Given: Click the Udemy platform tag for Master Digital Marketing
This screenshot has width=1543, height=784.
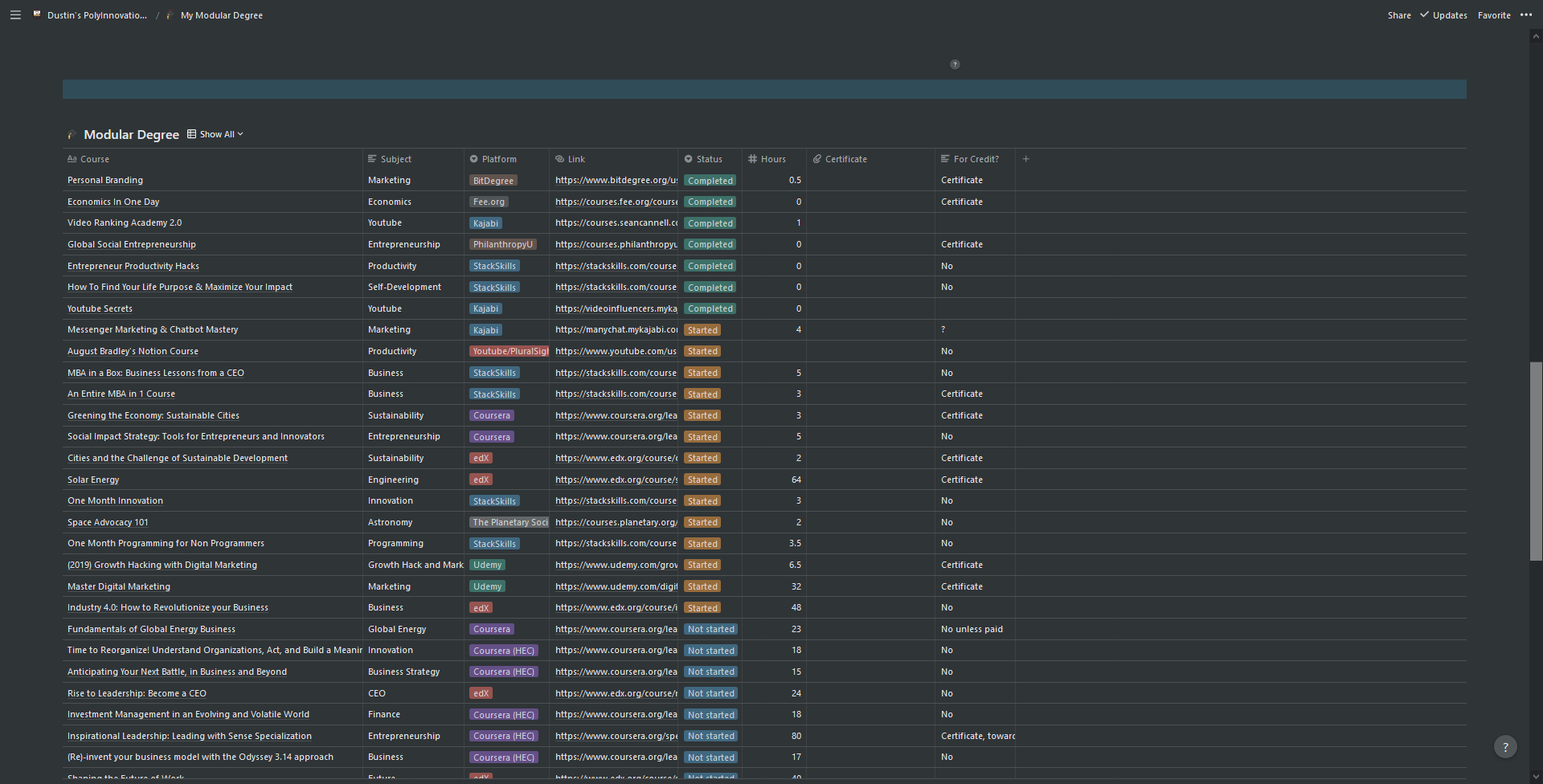Looking at the screenshot, I should point(487,586).
